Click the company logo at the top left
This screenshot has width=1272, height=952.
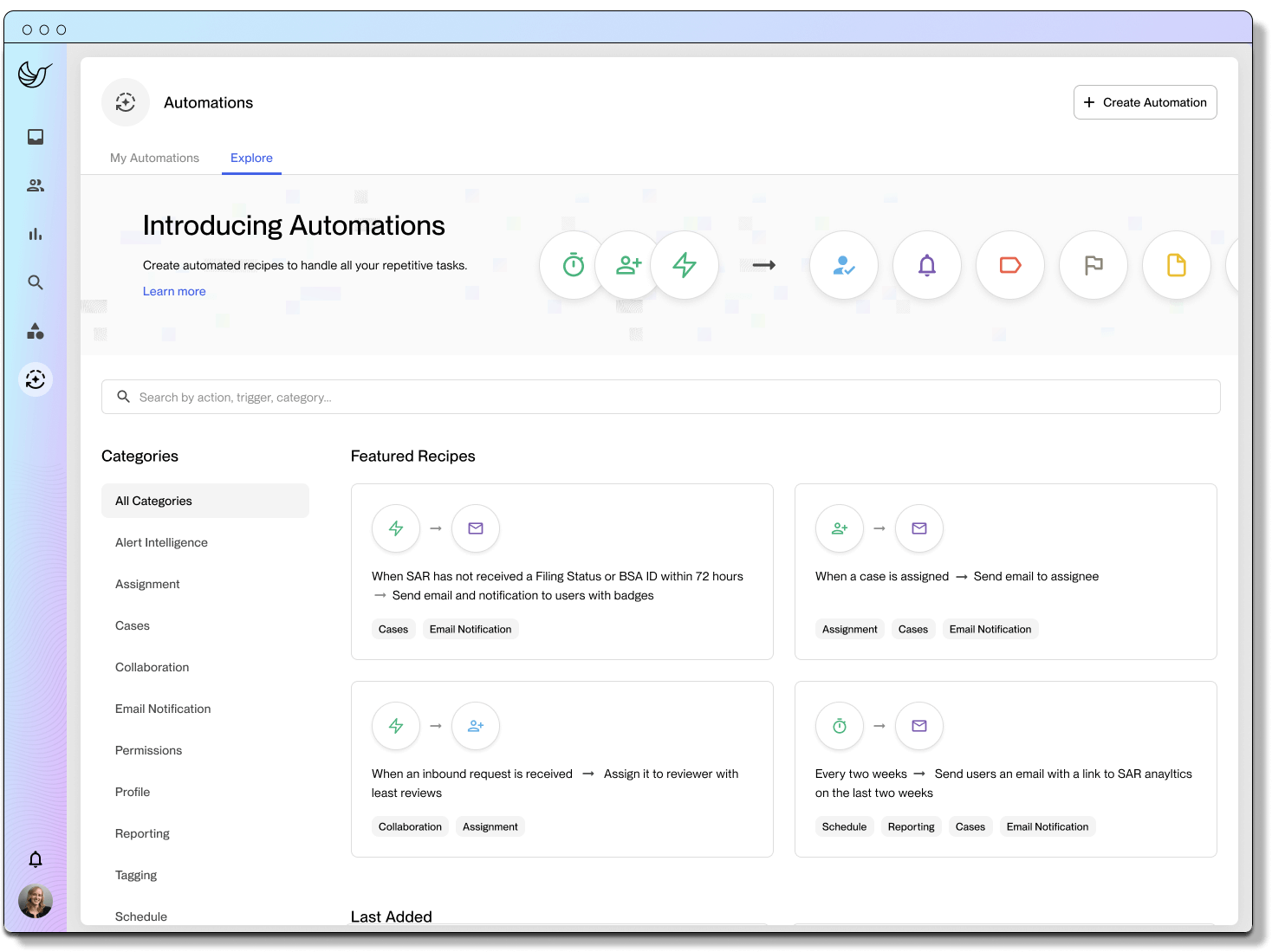35,74
